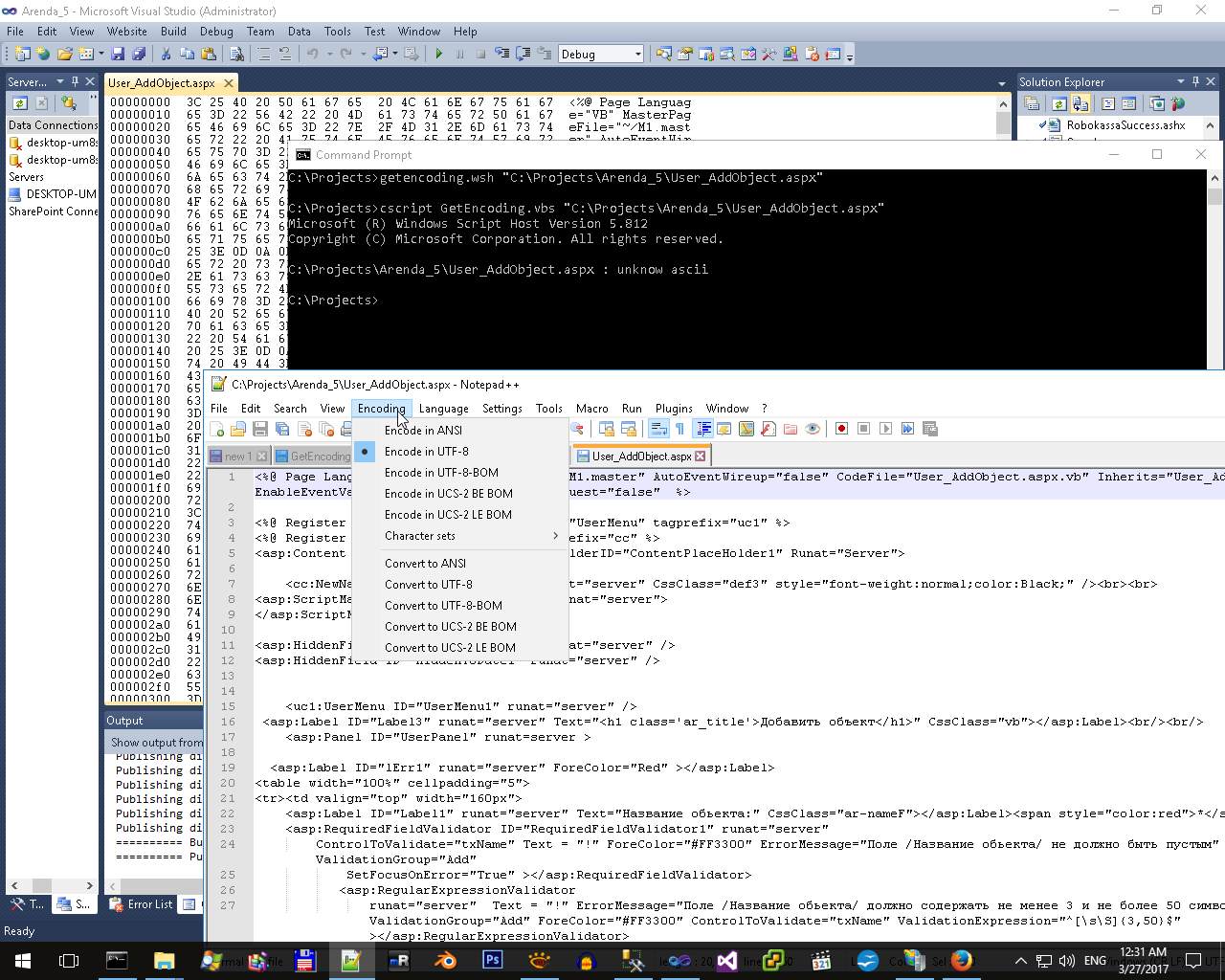
Task: Open Visual Studio toolbar options overflow arrow
Action: [850, 56]
